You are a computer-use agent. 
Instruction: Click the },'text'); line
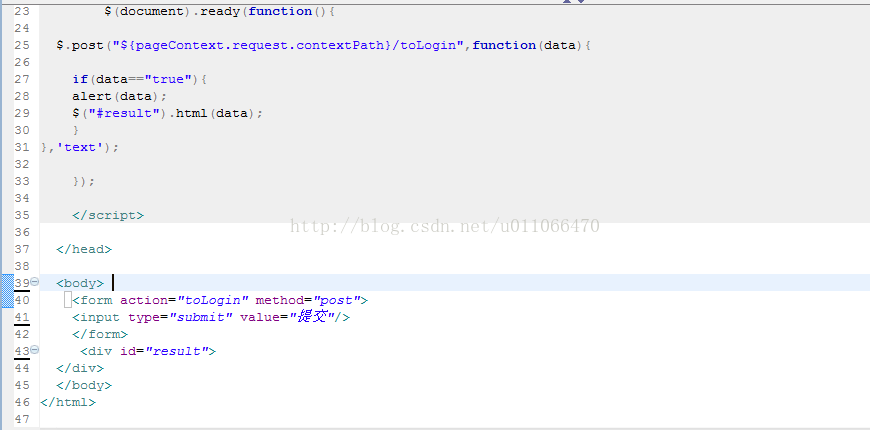coord(80,147)
